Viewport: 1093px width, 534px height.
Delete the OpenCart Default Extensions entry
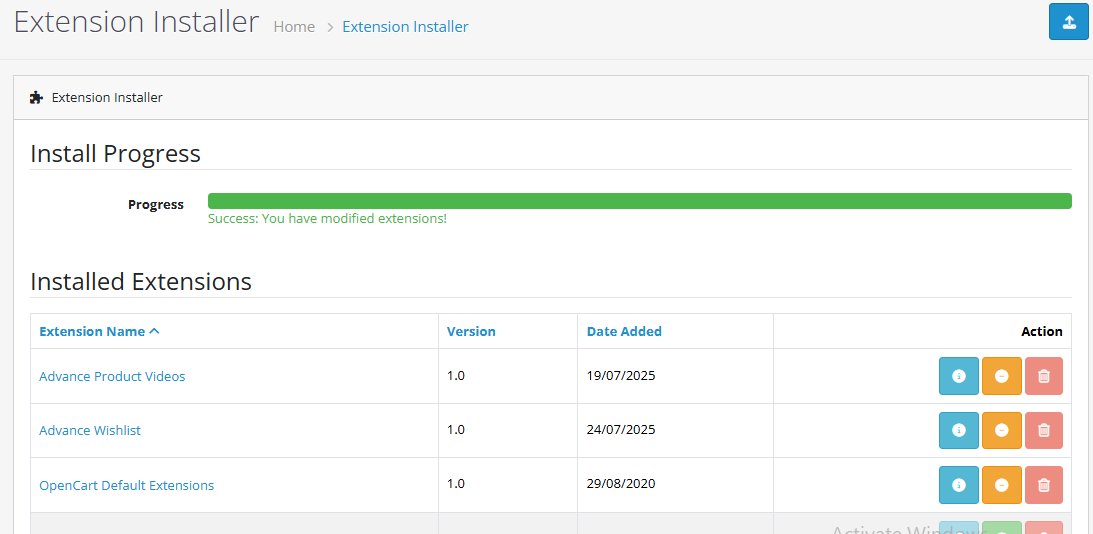click(x=1044, y=485)
